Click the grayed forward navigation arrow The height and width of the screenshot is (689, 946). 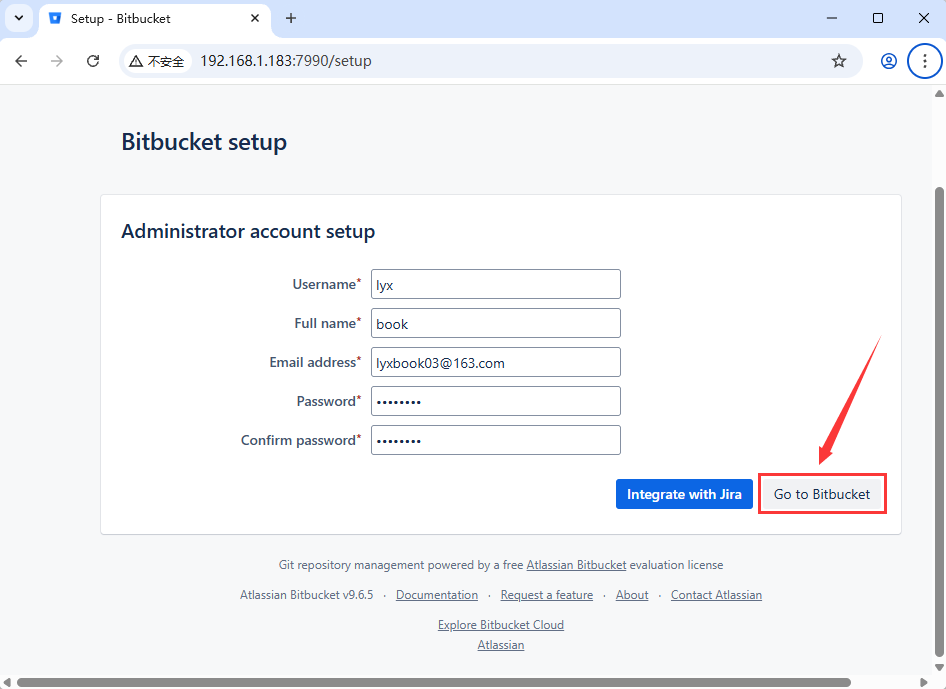click(x=57, y=60)
